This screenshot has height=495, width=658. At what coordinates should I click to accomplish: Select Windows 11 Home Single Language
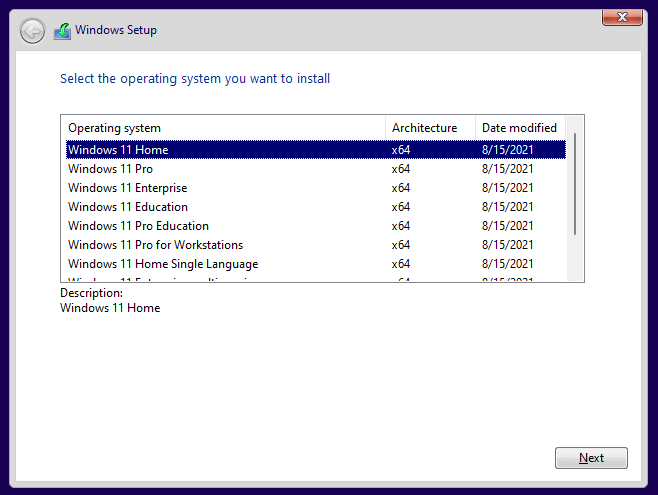[316, 264]
